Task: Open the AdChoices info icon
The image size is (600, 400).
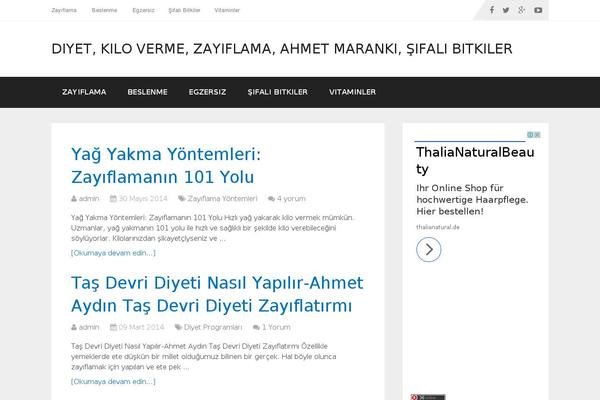Action: 530,135
